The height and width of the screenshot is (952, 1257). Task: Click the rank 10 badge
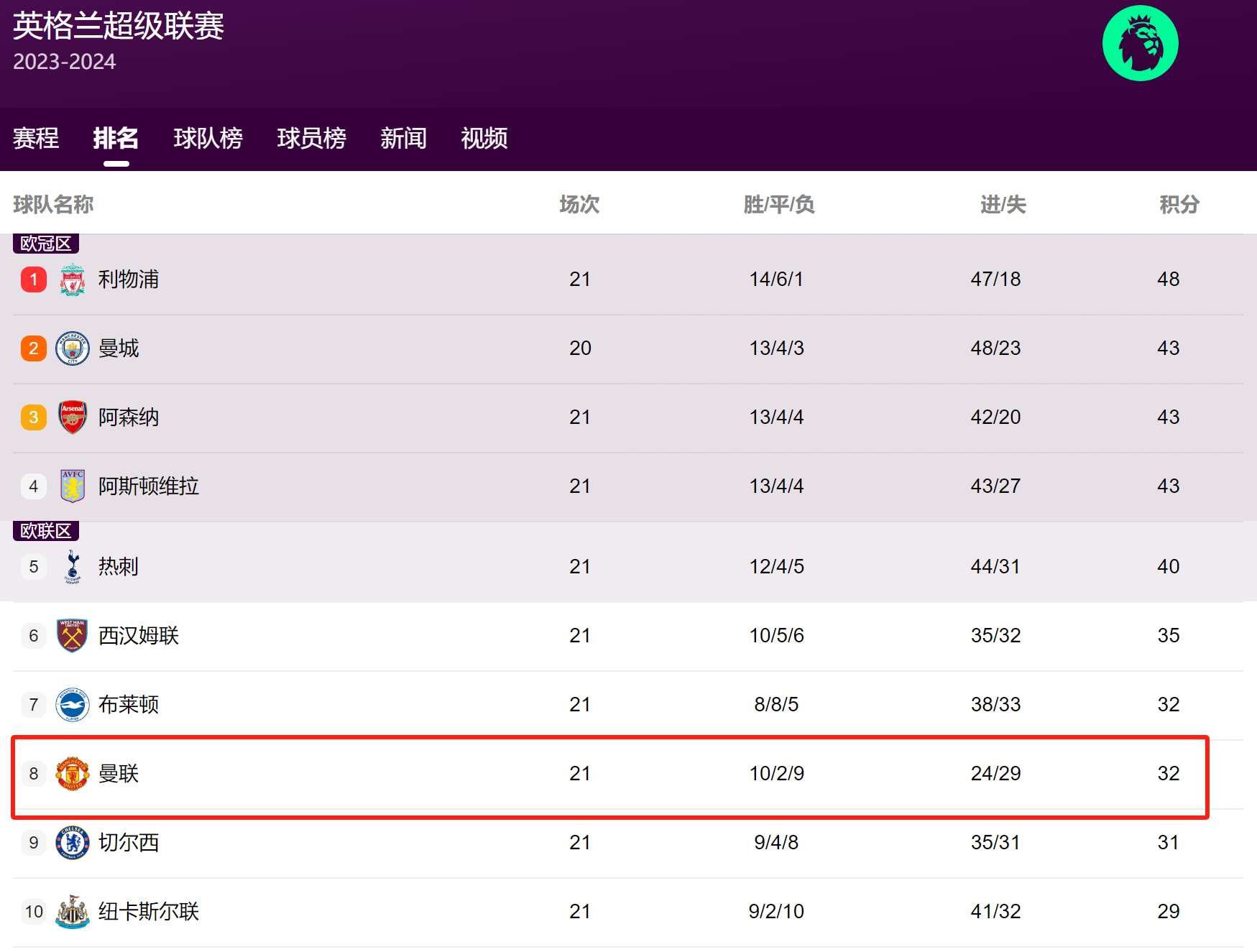pos(34,912)
